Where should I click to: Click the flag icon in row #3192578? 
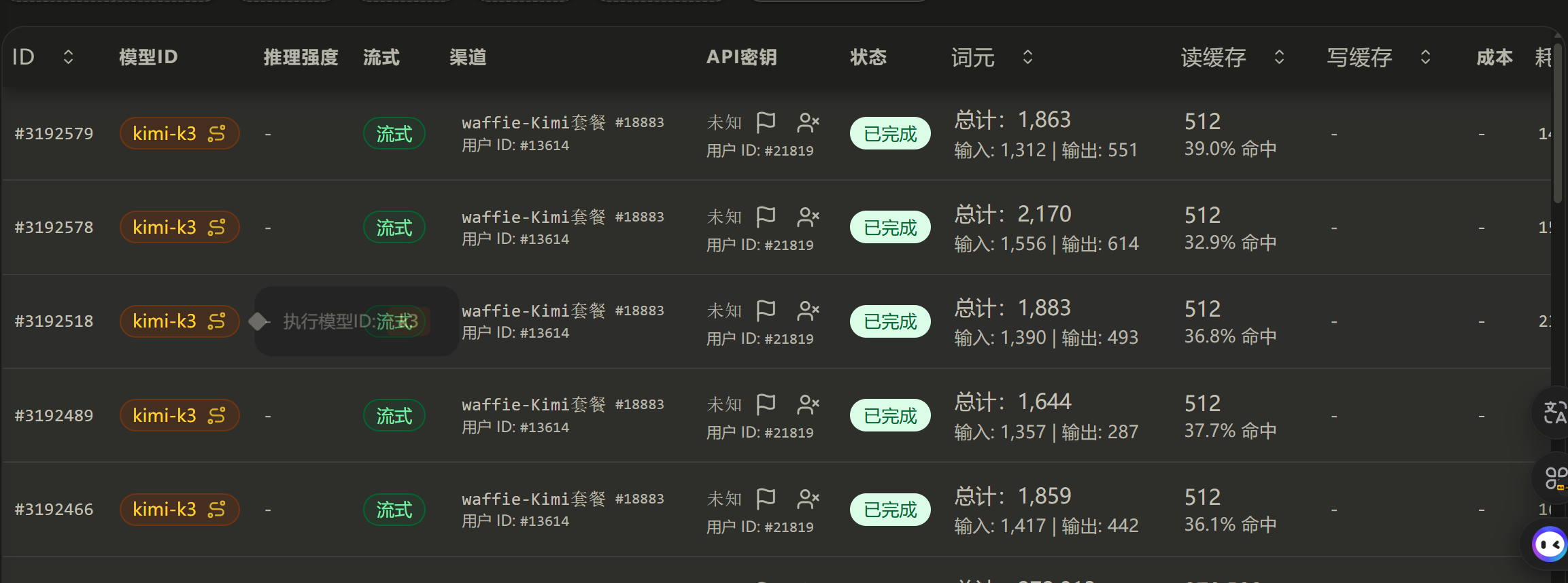[766, 217]
